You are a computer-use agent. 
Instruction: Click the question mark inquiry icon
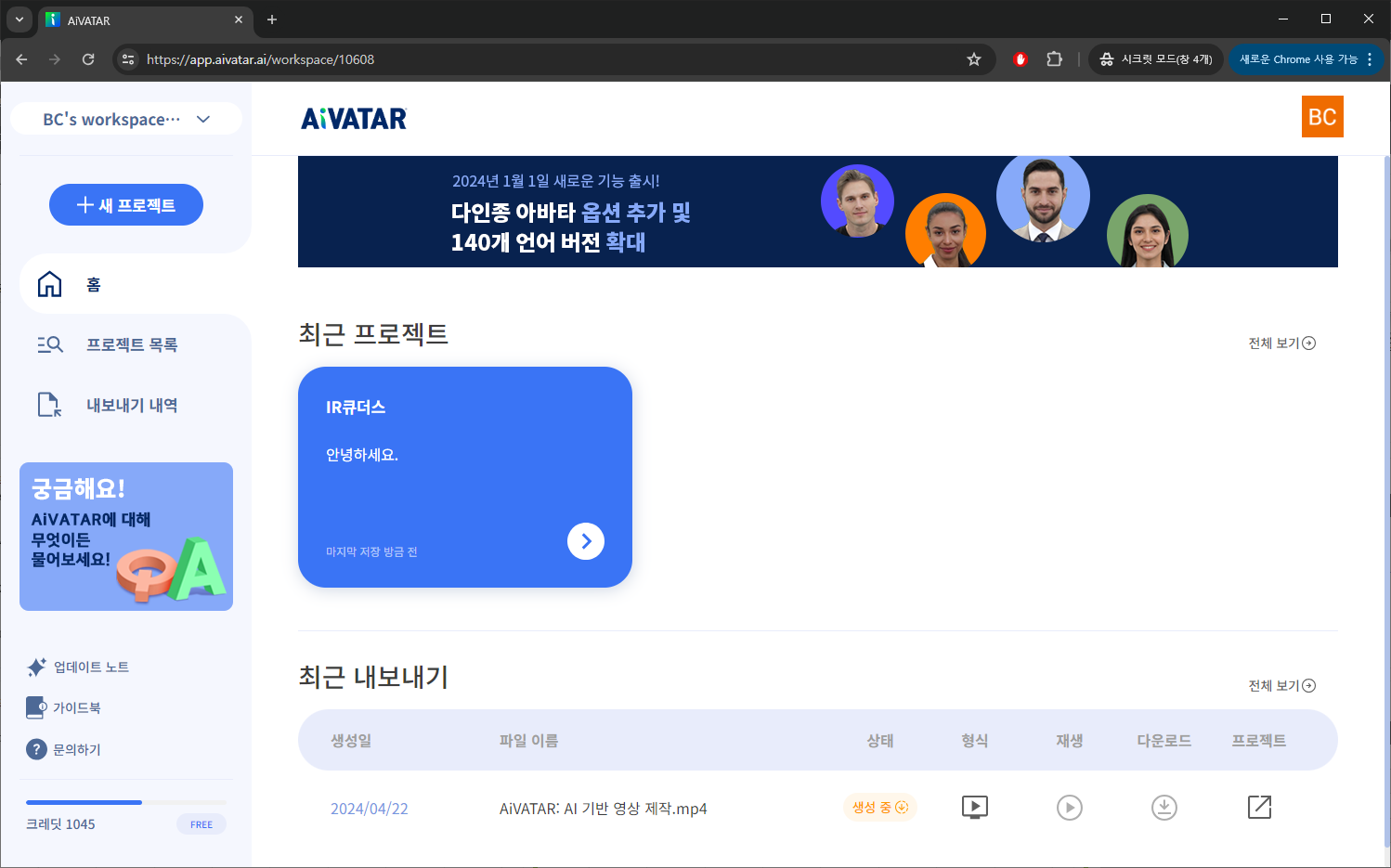pos(36,749)
